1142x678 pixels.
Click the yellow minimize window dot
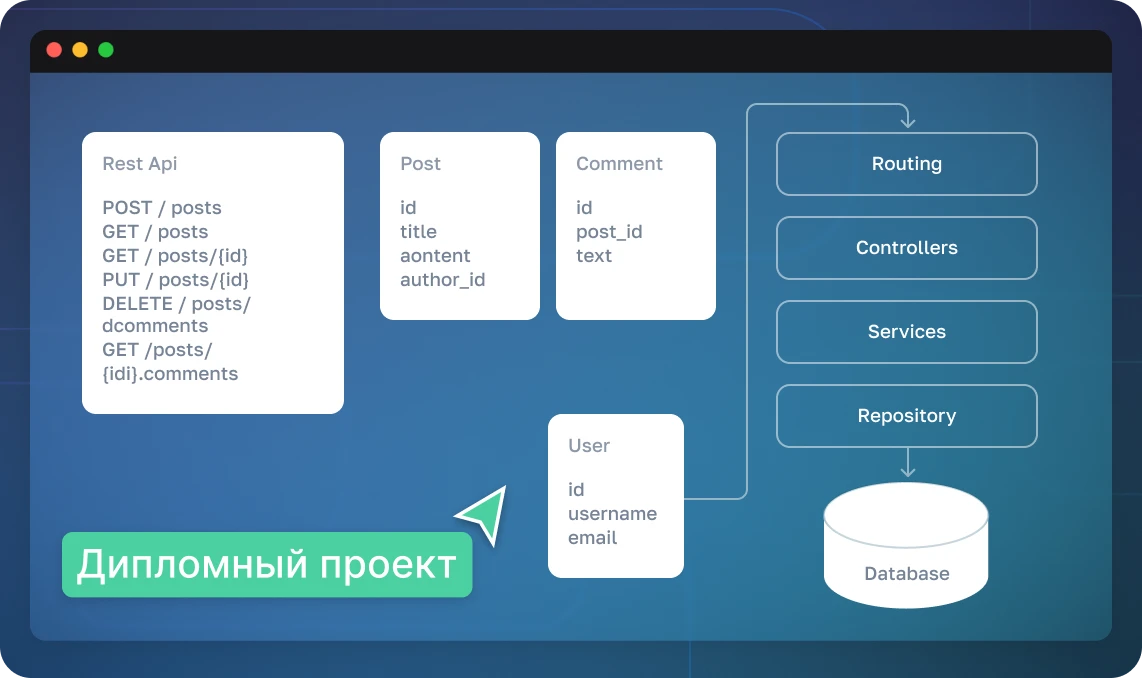[80, 50]
